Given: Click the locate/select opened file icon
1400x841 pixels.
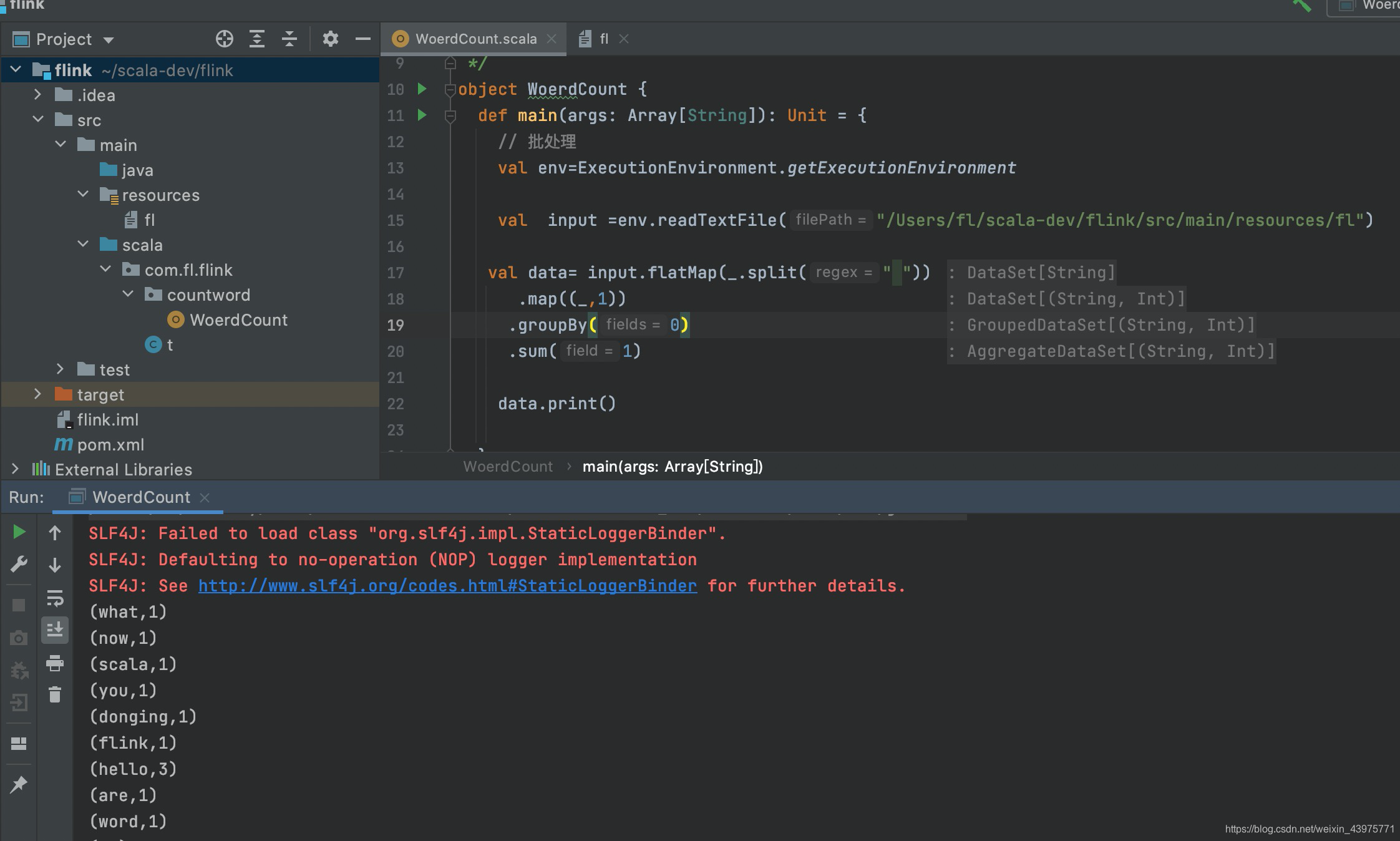Looking at the screenshot, I should coord(225,39).
